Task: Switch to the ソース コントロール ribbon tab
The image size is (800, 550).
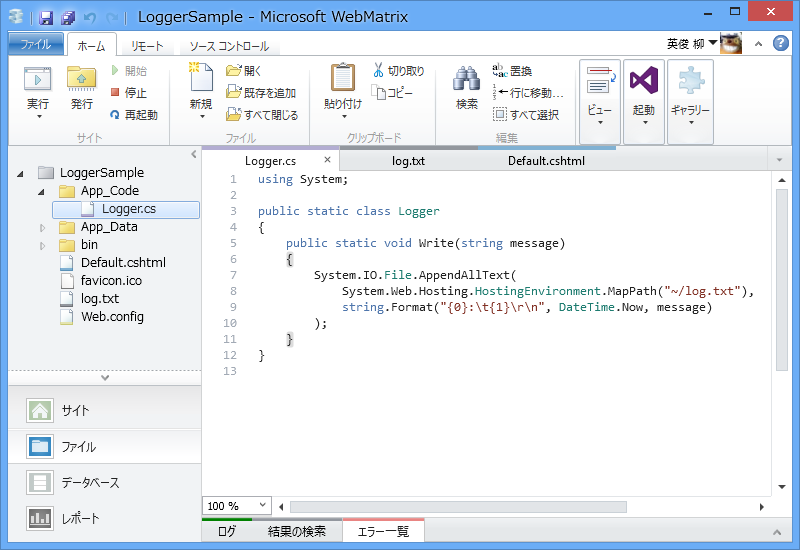Action: pos(229,46)
